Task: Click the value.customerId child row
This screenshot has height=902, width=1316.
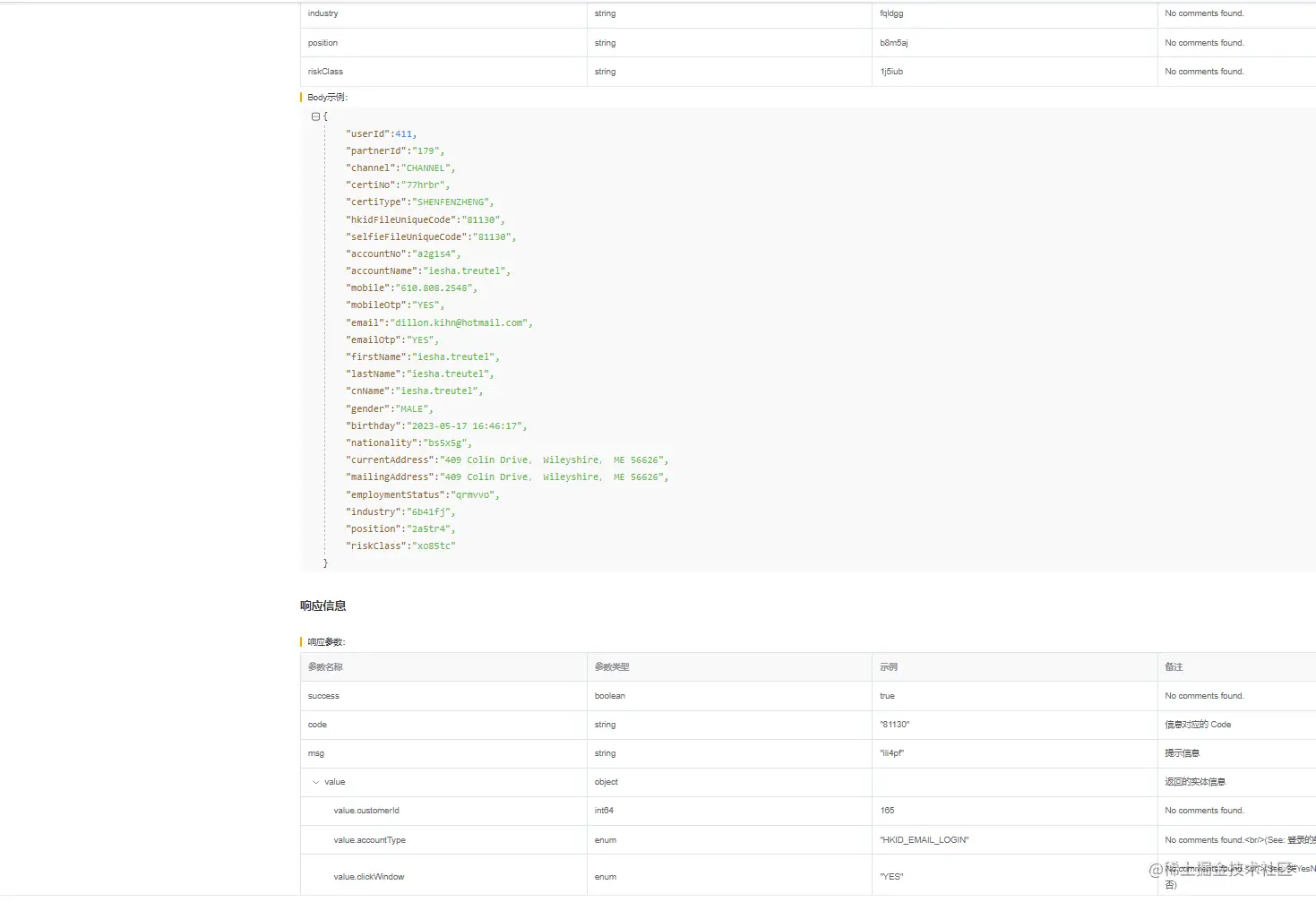Action: 367,810
